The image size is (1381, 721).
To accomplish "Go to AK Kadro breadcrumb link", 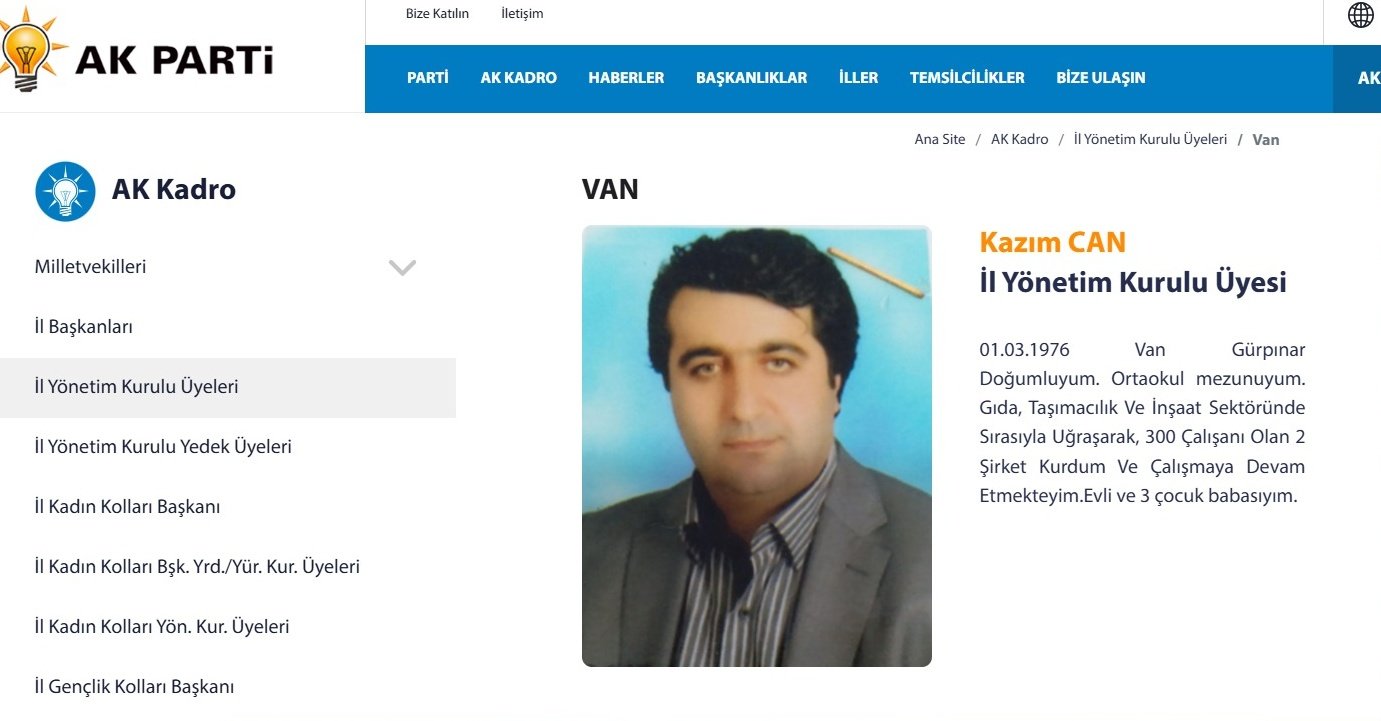I will pos(1019,140).
